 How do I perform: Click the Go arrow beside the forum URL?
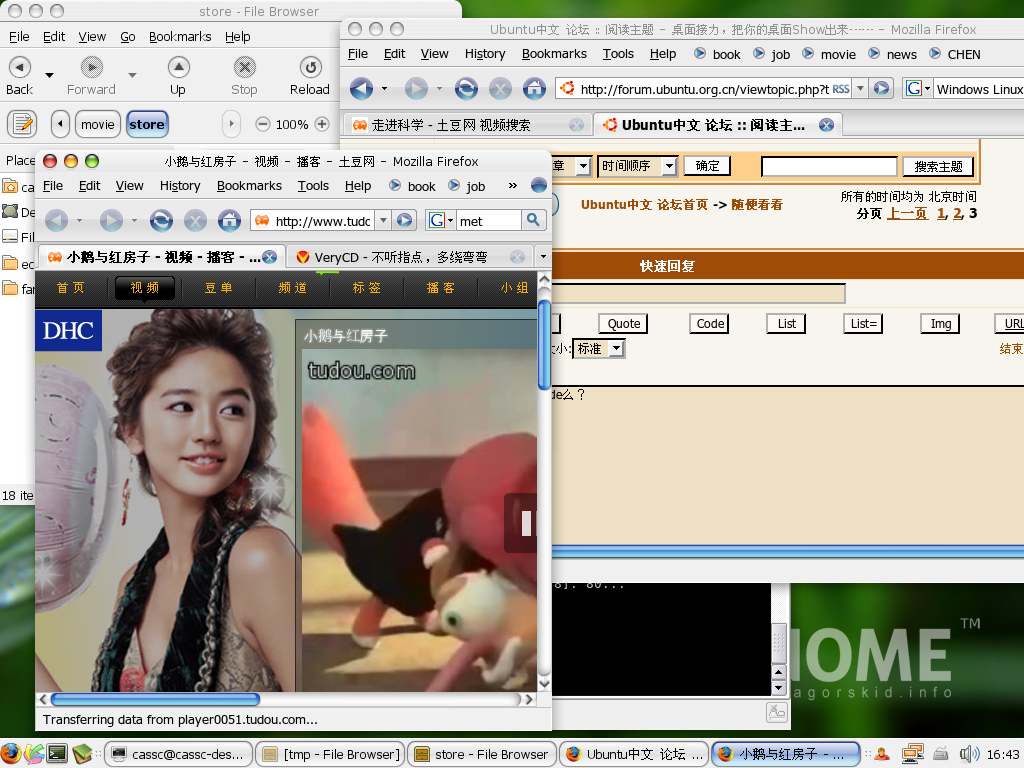pyautogui.click(x=882, y=88)
